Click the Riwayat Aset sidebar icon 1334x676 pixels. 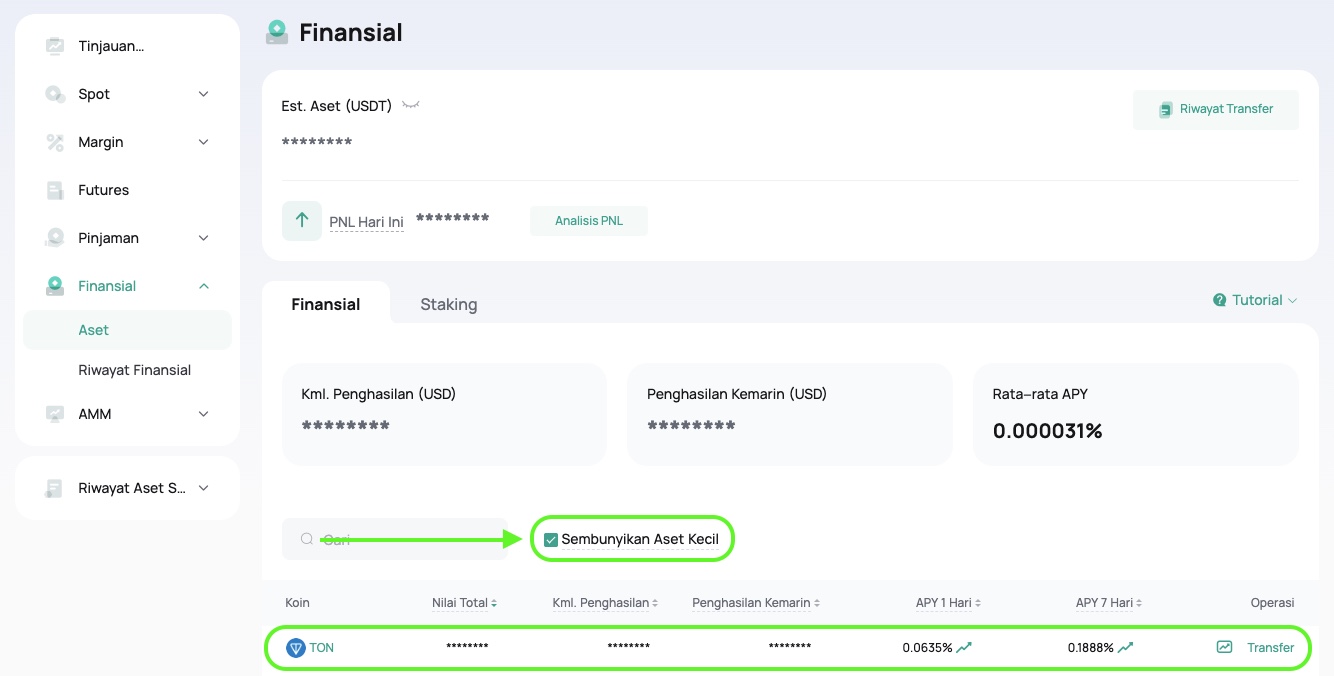coord(55,488)
